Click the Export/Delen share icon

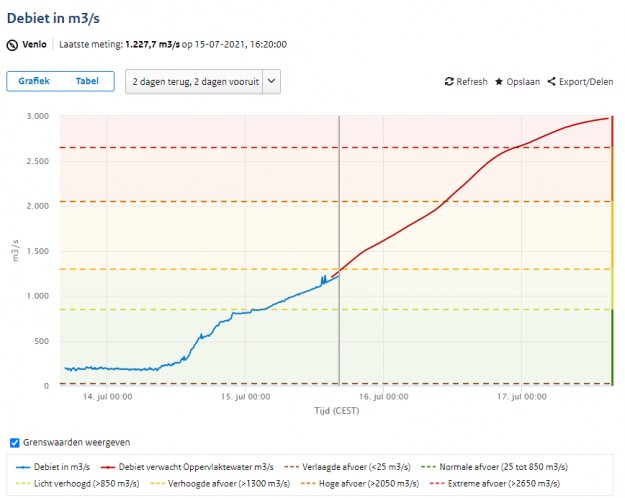click(x=551, y=82)
